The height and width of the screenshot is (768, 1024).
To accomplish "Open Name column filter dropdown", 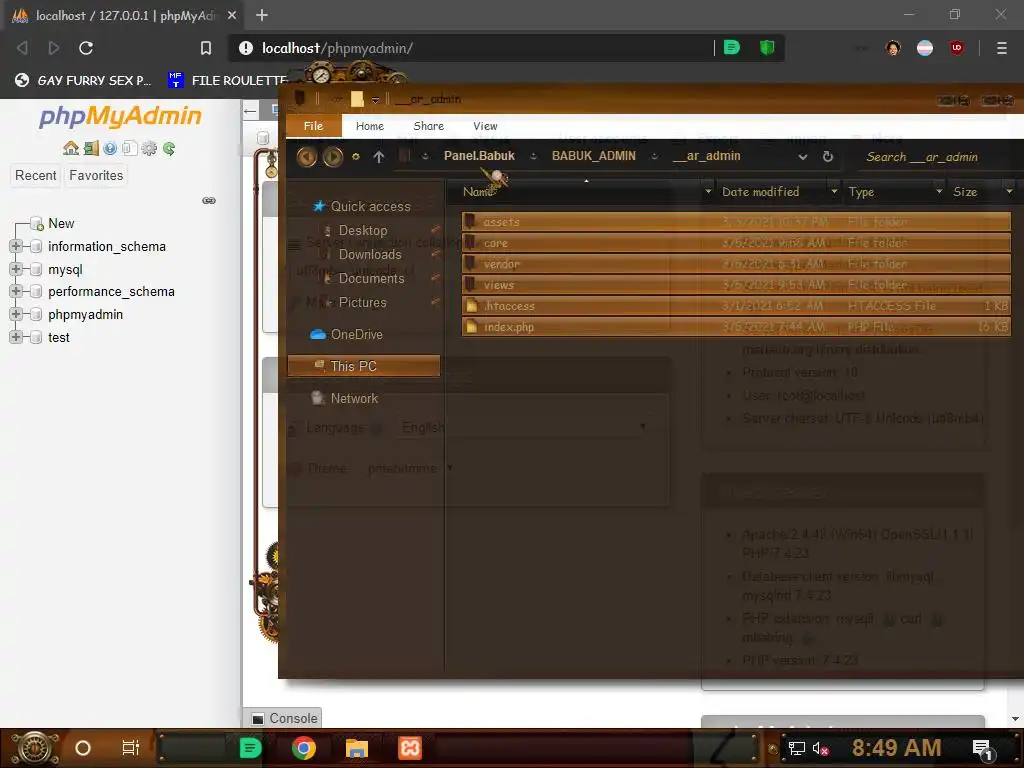I will [x=708, y=191].
